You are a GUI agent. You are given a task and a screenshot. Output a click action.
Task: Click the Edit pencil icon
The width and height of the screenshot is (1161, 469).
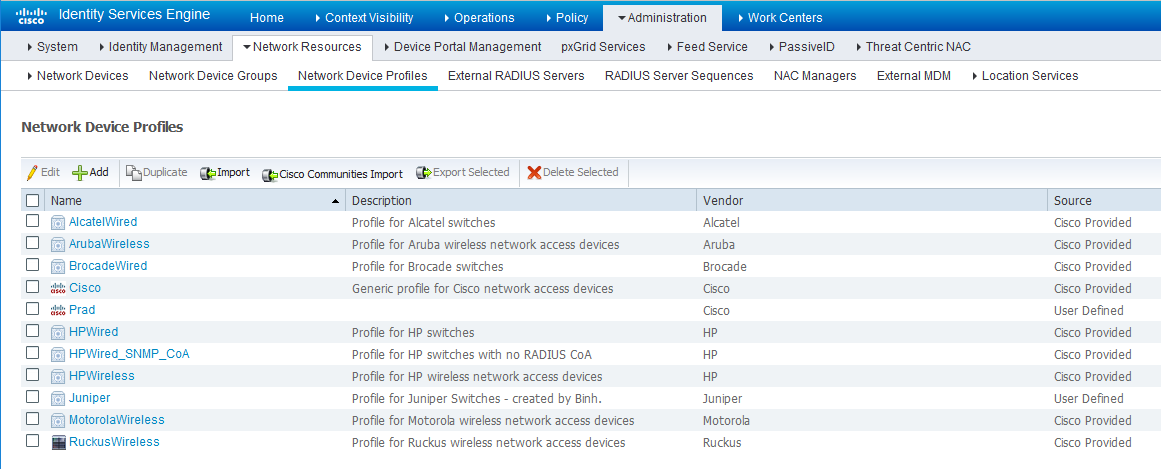pos(32,172)
